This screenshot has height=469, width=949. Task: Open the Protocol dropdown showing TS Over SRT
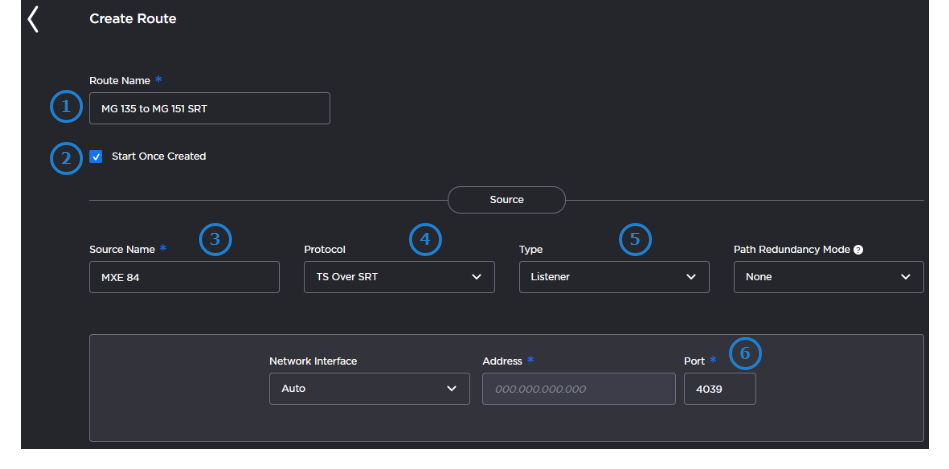[x=399, y=277]
